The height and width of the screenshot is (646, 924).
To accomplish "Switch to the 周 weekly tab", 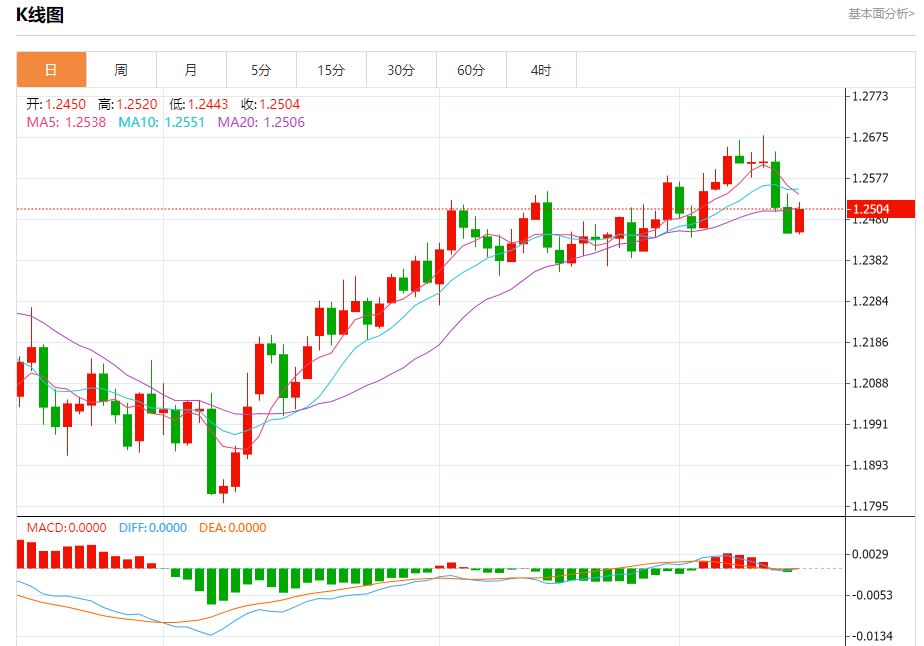I will tap(121, 70).
